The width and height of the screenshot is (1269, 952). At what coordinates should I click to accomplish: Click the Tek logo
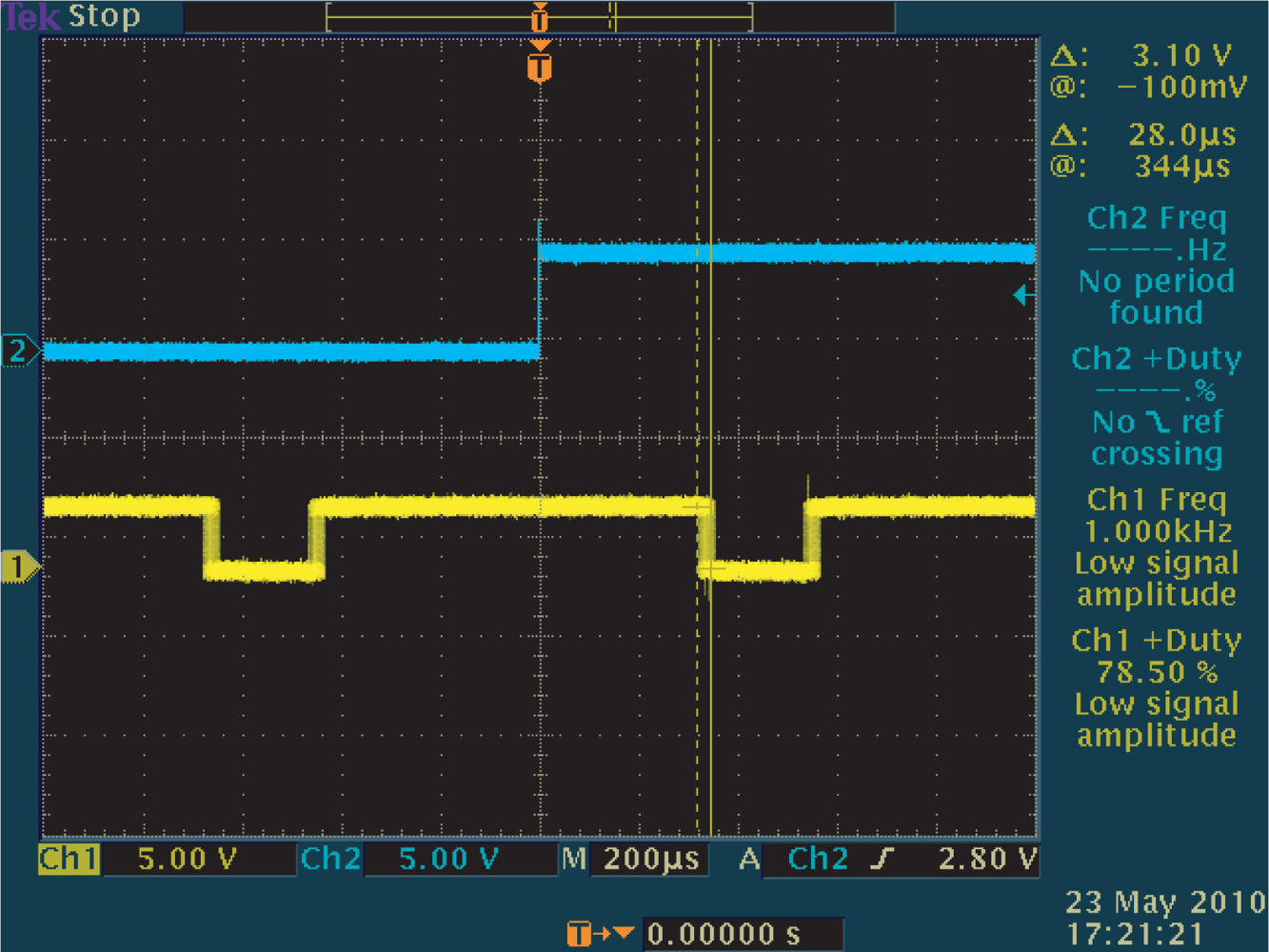(x=30, y=15)
